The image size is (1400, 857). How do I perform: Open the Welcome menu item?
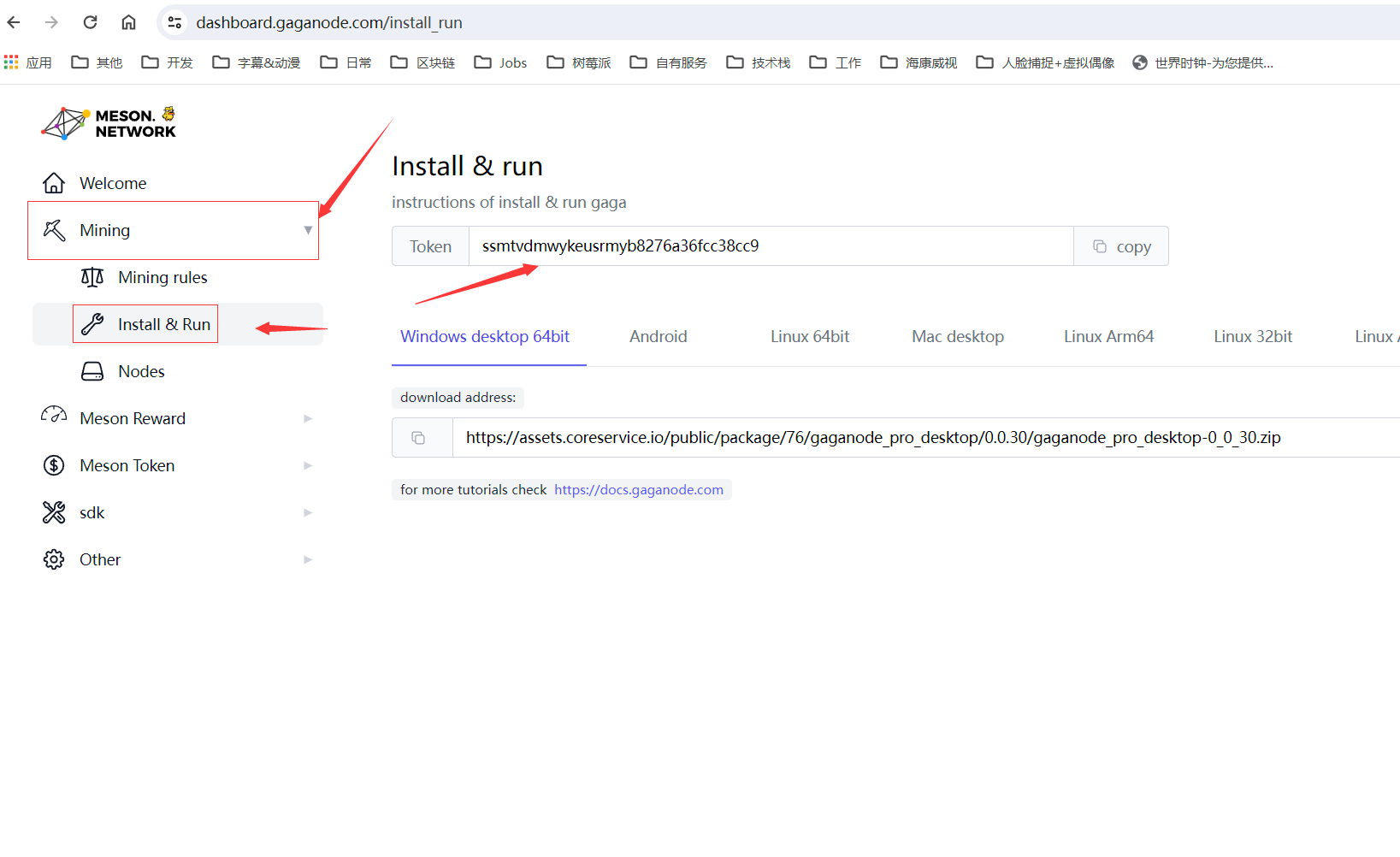point(113,183)
